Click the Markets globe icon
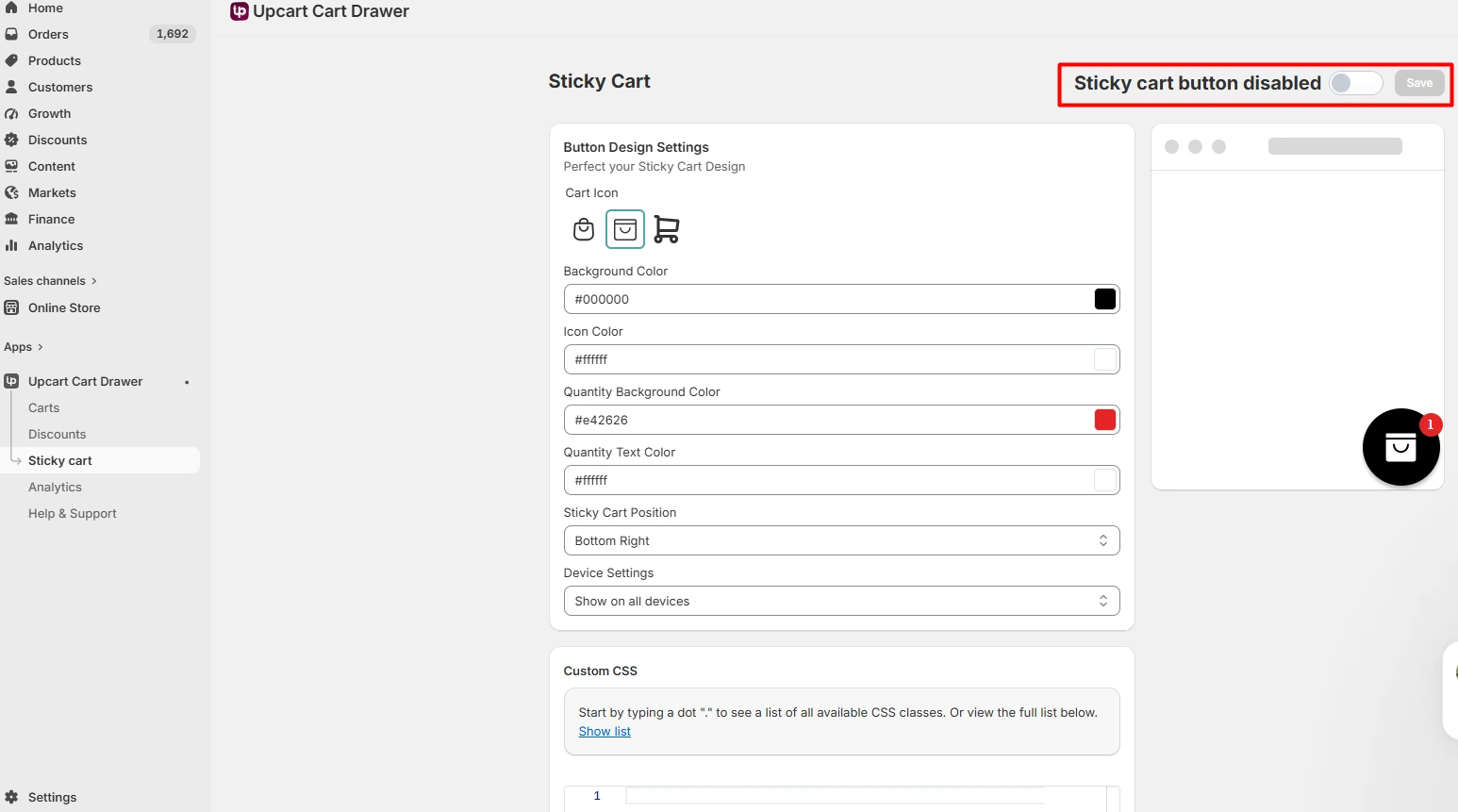The height and width of the screenshot is (812, 1458). (11, 192)
